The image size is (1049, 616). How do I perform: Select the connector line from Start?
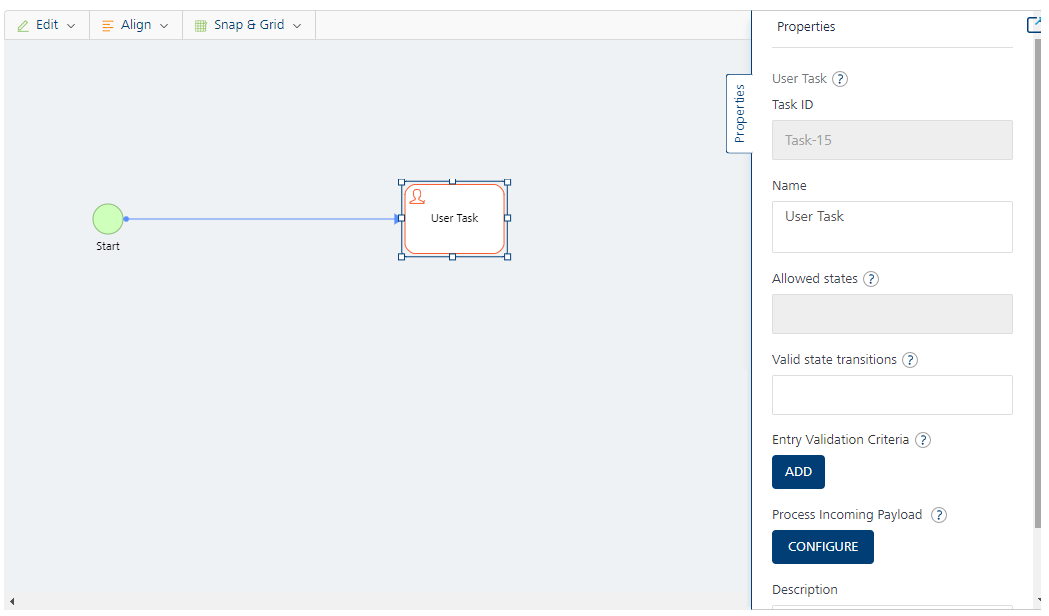click(x=262, y=219)
